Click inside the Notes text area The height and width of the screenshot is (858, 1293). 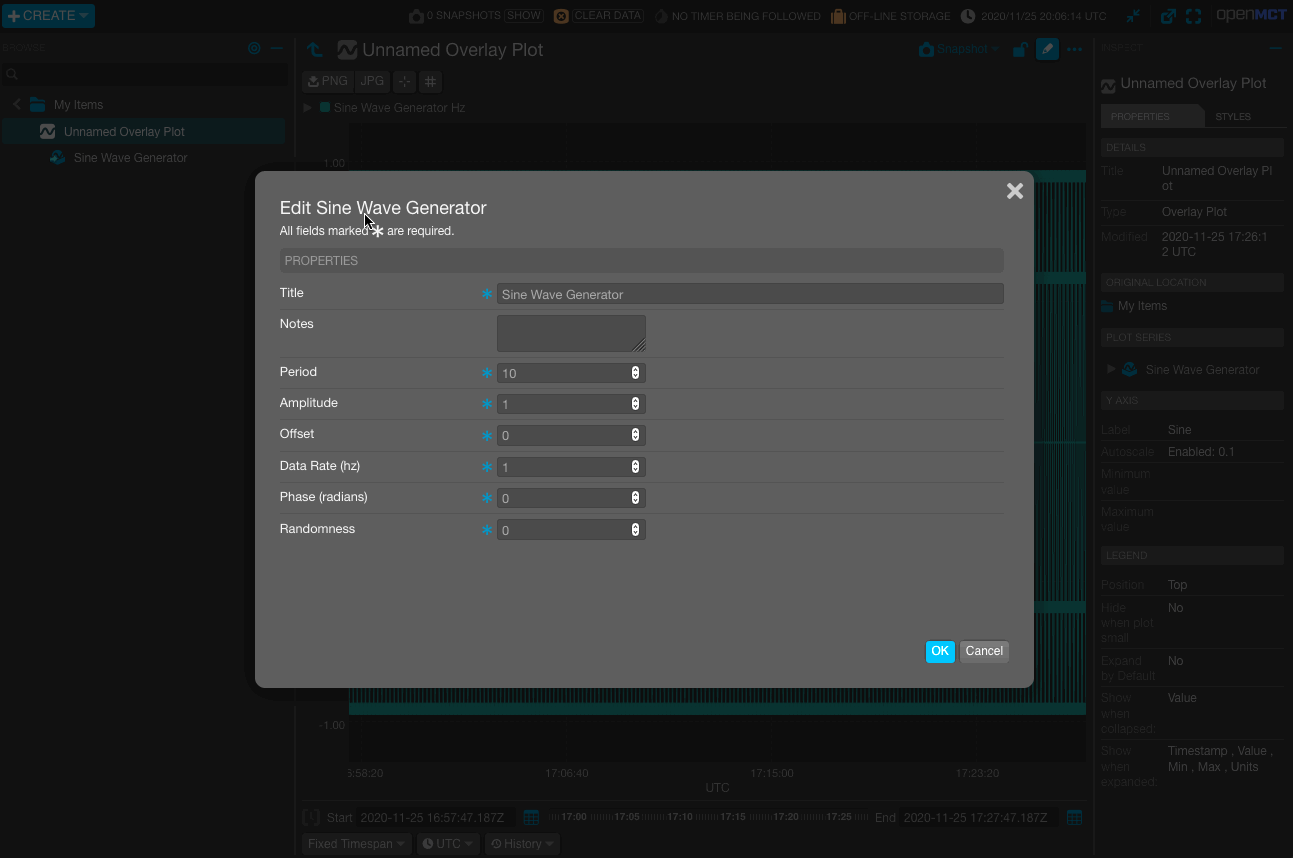571,333
